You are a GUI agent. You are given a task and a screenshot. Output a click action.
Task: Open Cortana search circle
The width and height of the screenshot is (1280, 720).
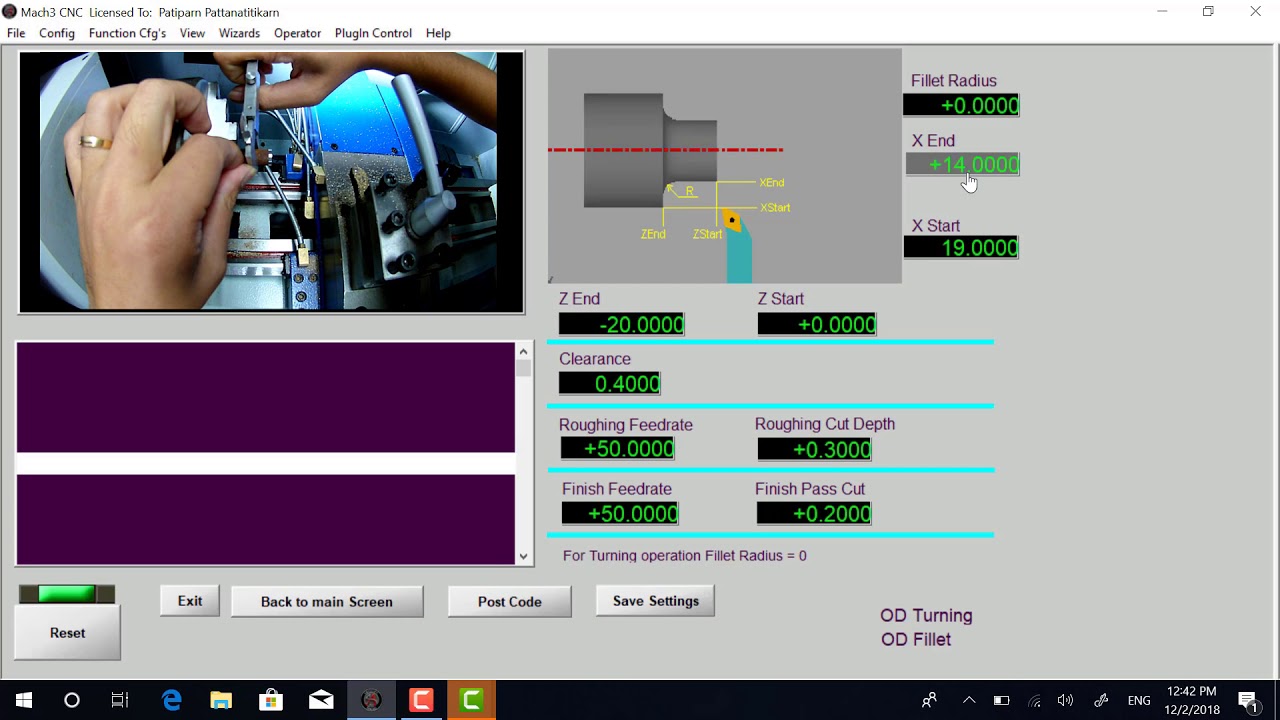(x=72, y=700)
